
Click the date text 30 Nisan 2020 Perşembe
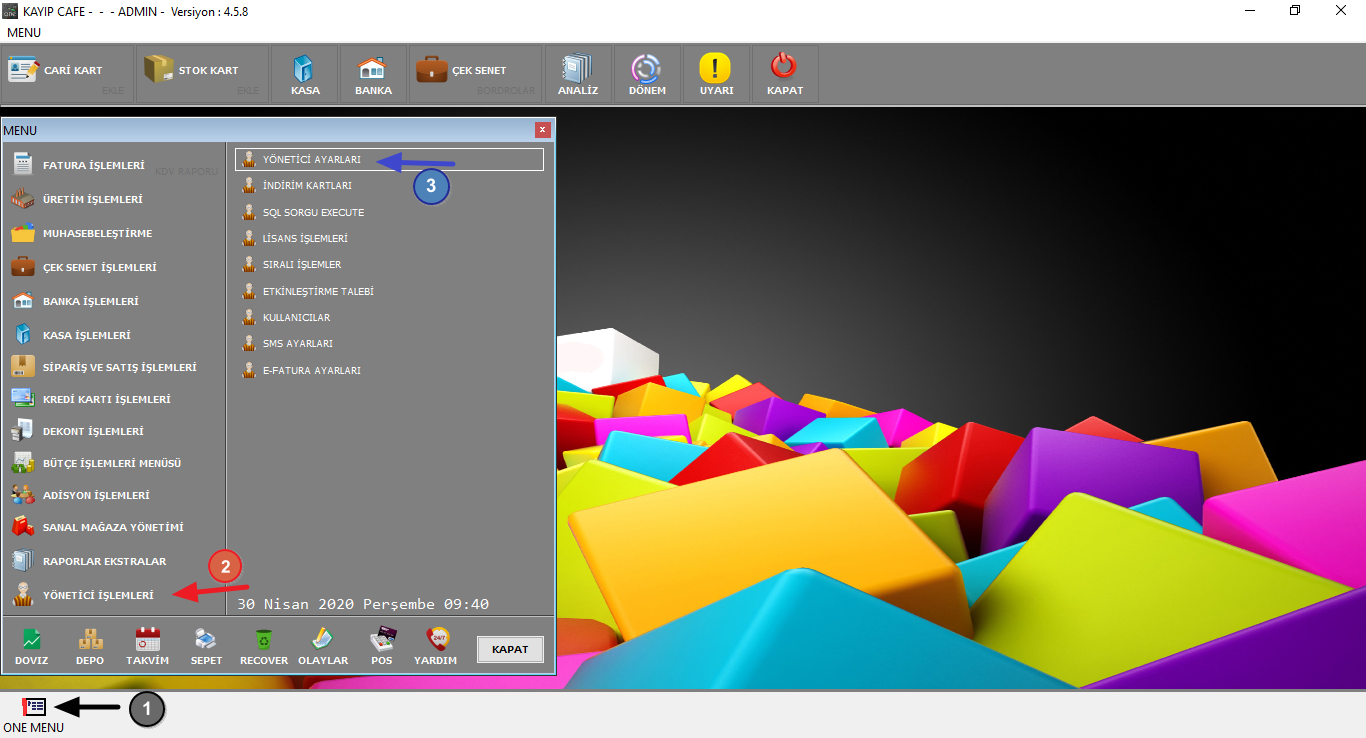click(334, 604)
